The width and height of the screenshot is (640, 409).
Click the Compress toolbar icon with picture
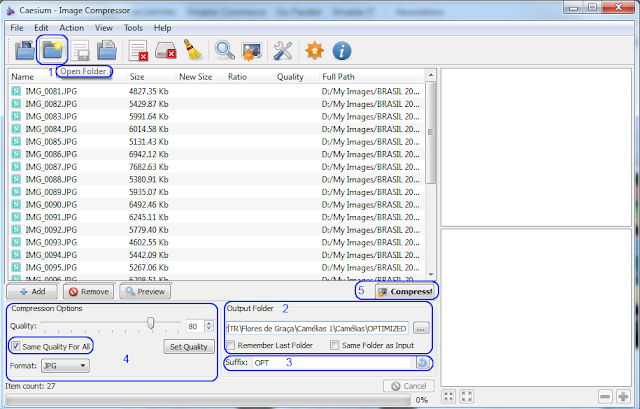click(x=251, y=51)
